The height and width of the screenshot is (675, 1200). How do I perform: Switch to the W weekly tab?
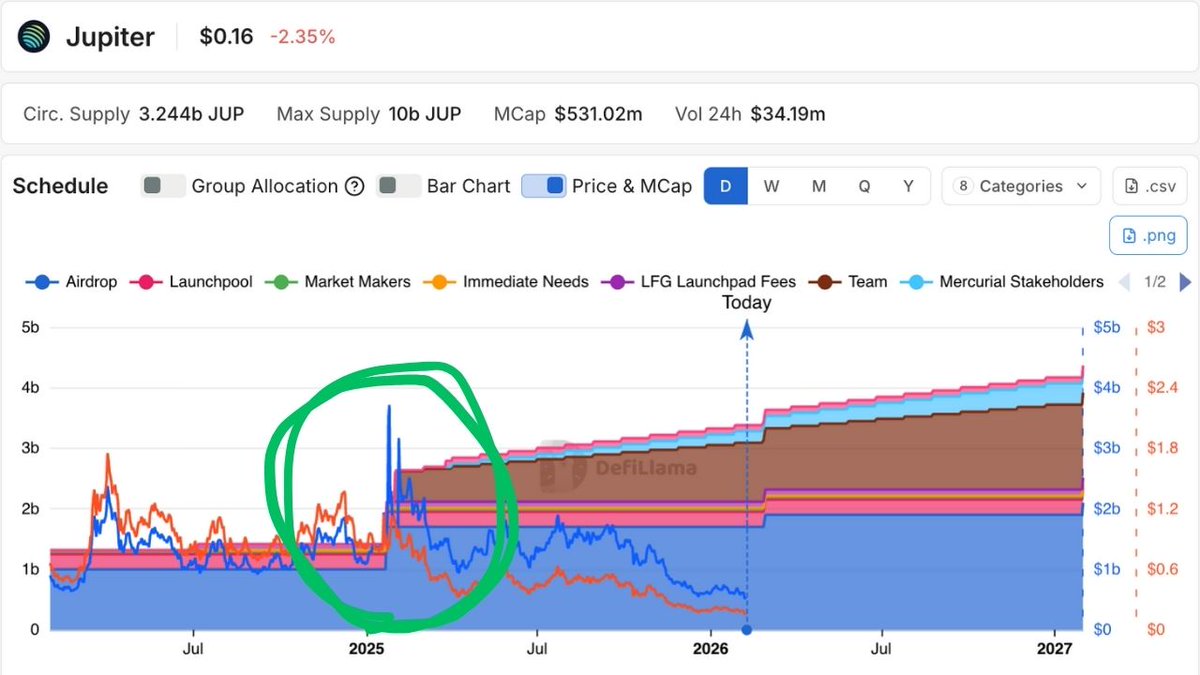[773, 186]
